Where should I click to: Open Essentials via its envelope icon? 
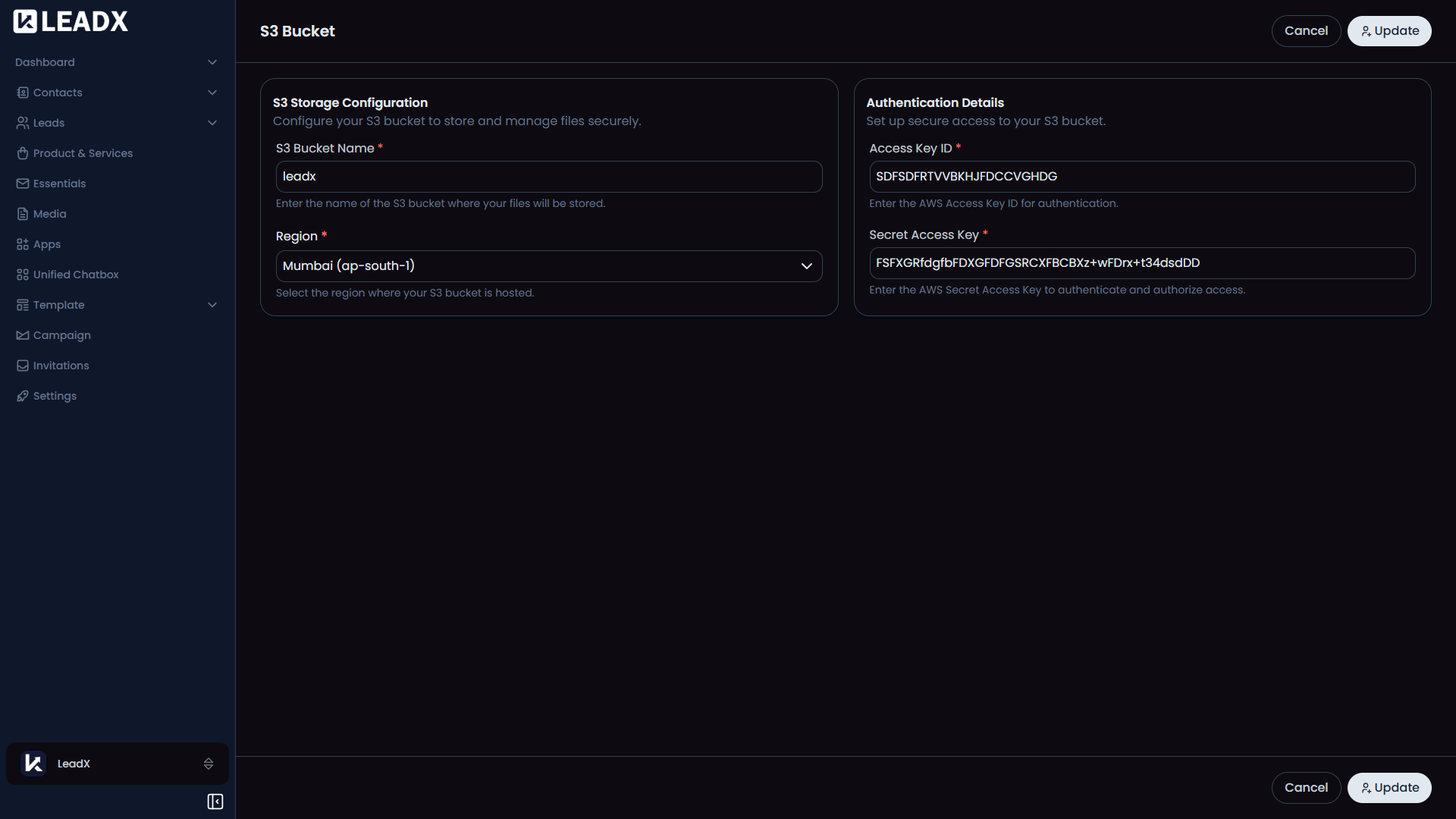(x=23, y=183)
